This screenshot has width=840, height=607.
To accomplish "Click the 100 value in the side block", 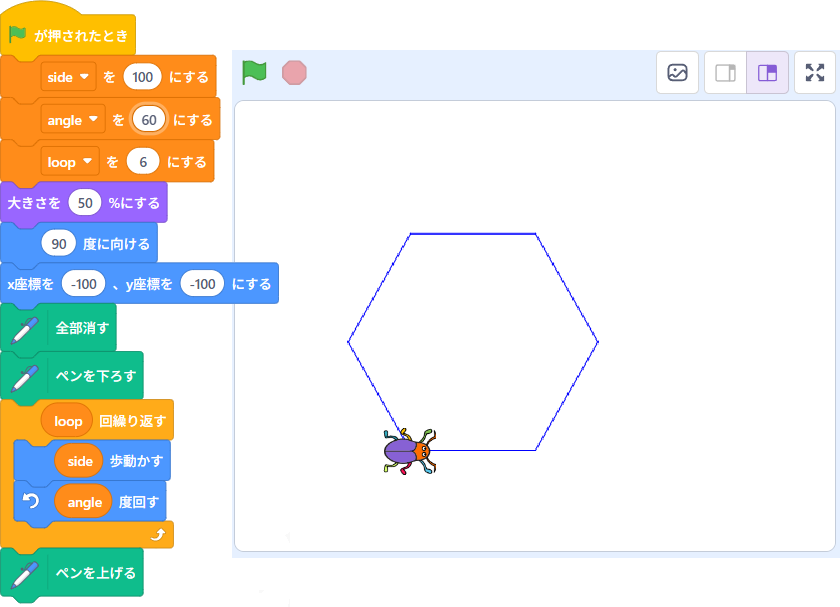I will [142, 77].
